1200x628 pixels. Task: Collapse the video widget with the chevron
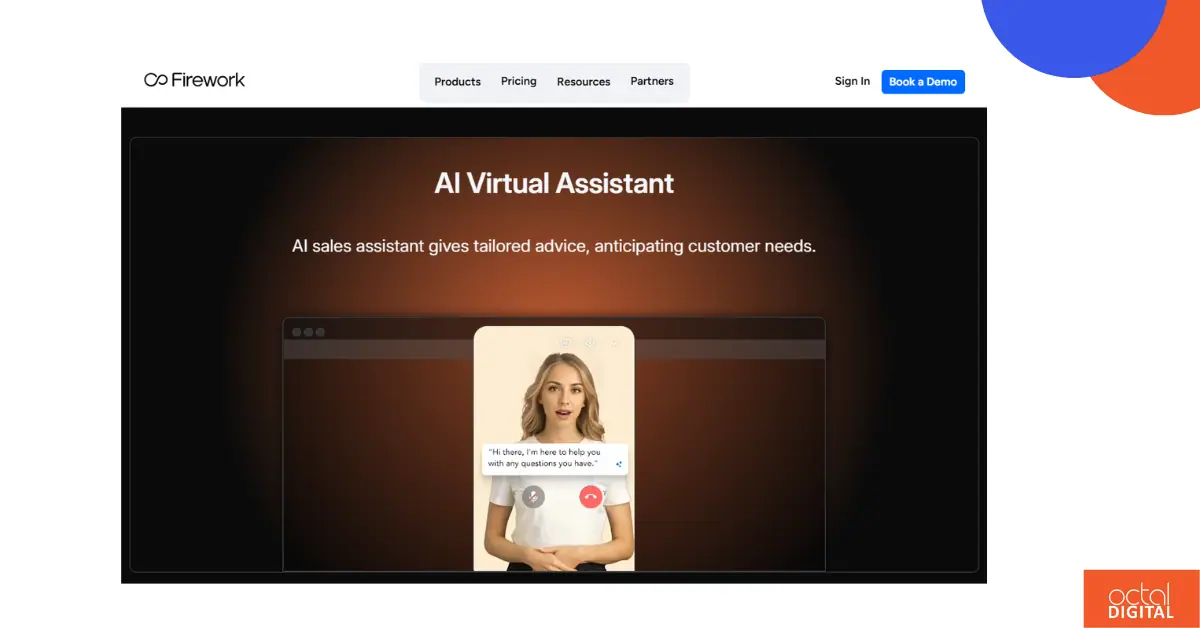pyautogui.click(x=614, y=343)
